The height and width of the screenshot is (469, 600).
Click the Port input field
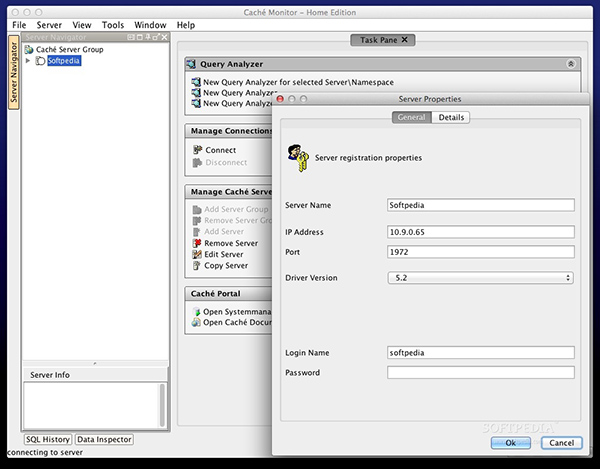click(x=481, y=252)
